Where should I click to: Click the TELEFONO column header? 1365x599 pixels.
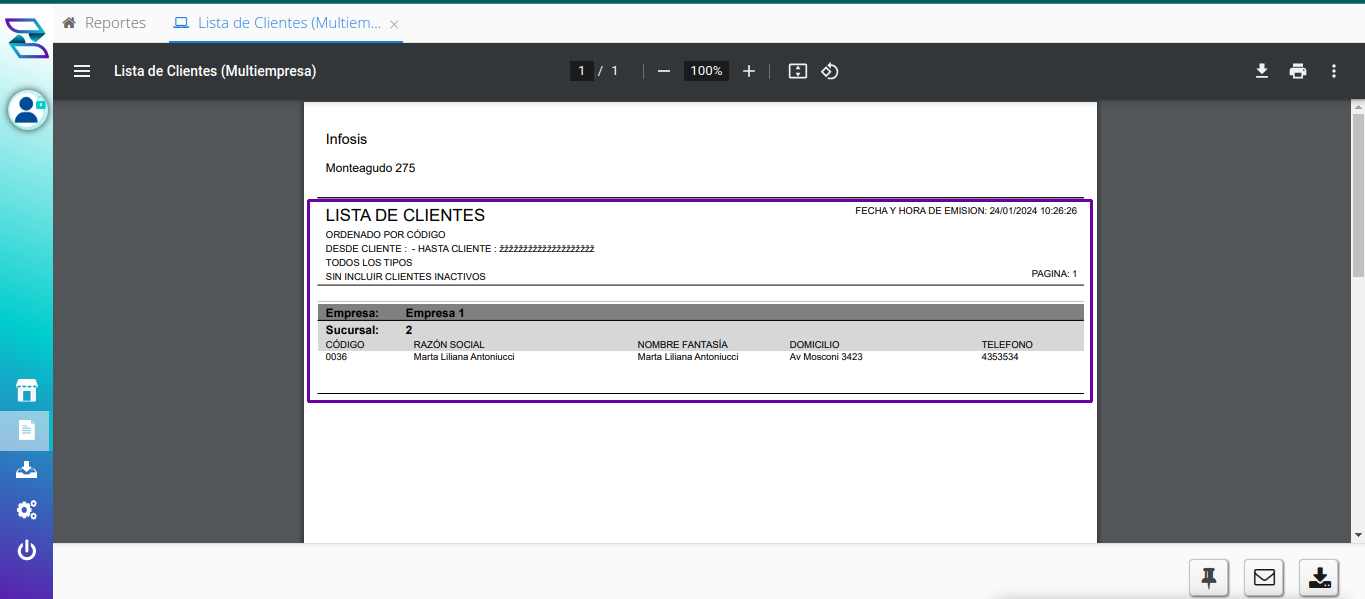pyautogui.click(x=1007, y=345)
